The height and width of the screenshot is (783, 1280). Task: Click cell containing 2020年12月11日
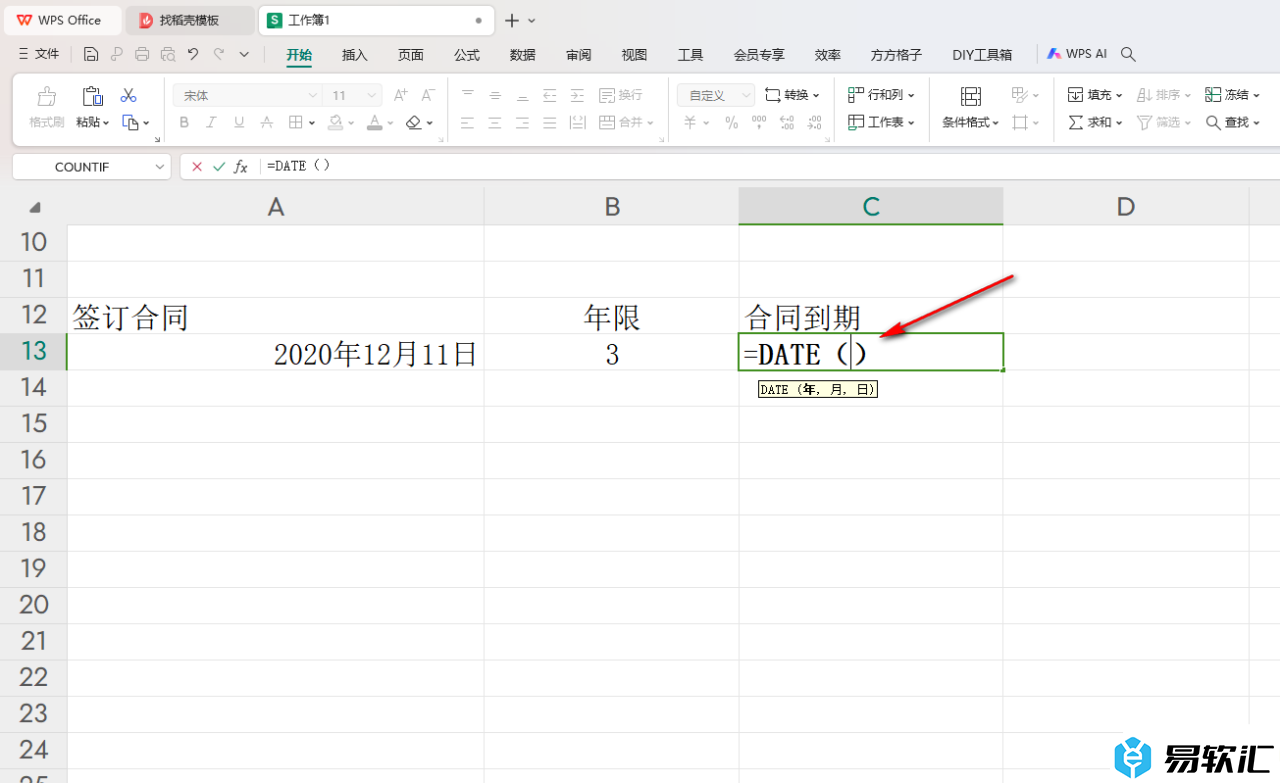point(275,353)
